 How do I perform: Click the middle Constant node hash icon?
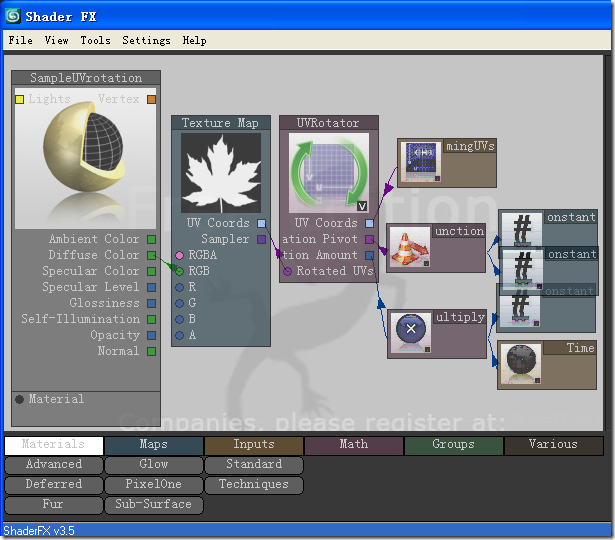tap(523, 269)
